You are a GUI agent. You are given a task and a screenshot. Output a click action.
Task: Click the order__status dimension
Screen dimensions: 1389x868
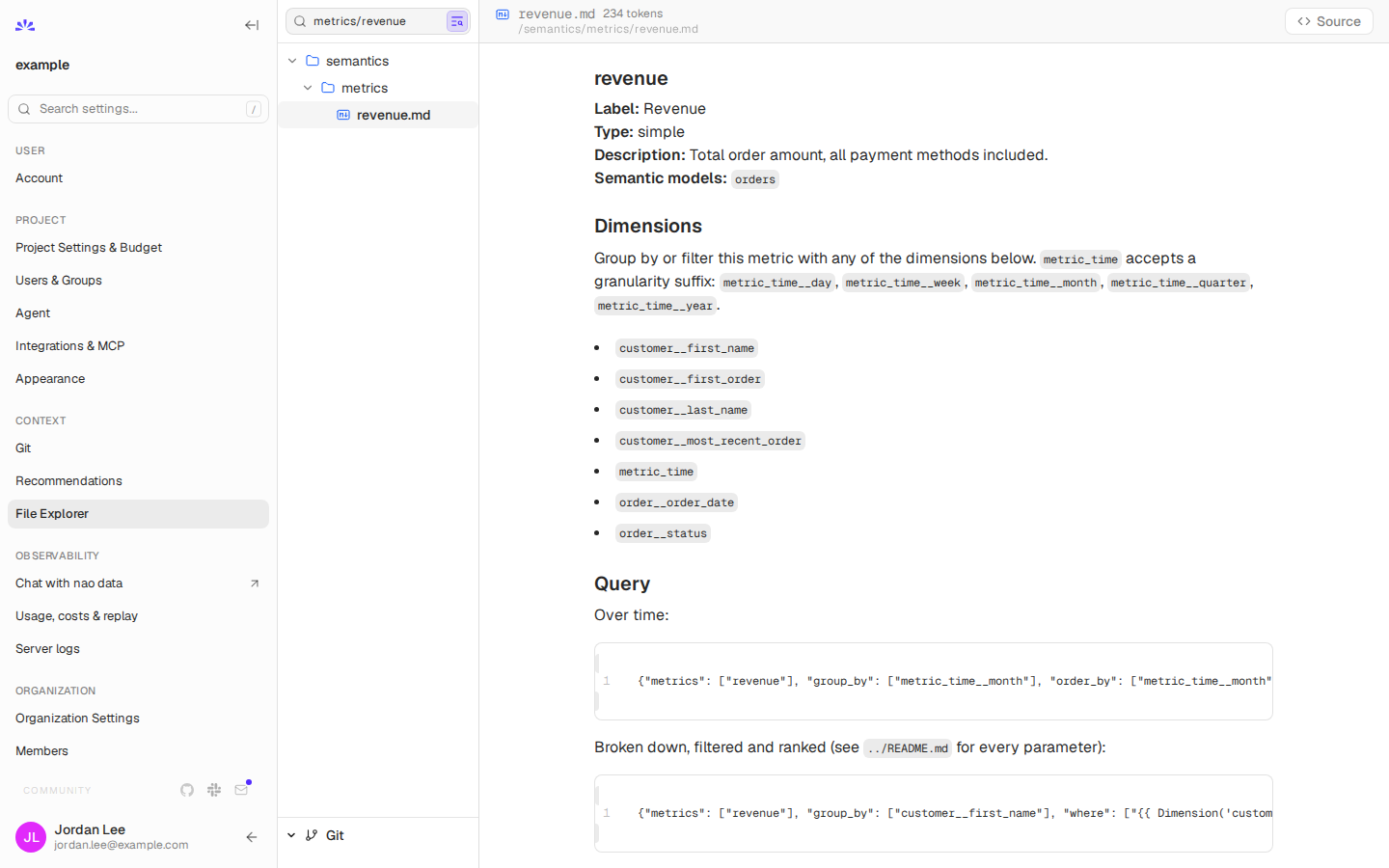click(663, 533)
